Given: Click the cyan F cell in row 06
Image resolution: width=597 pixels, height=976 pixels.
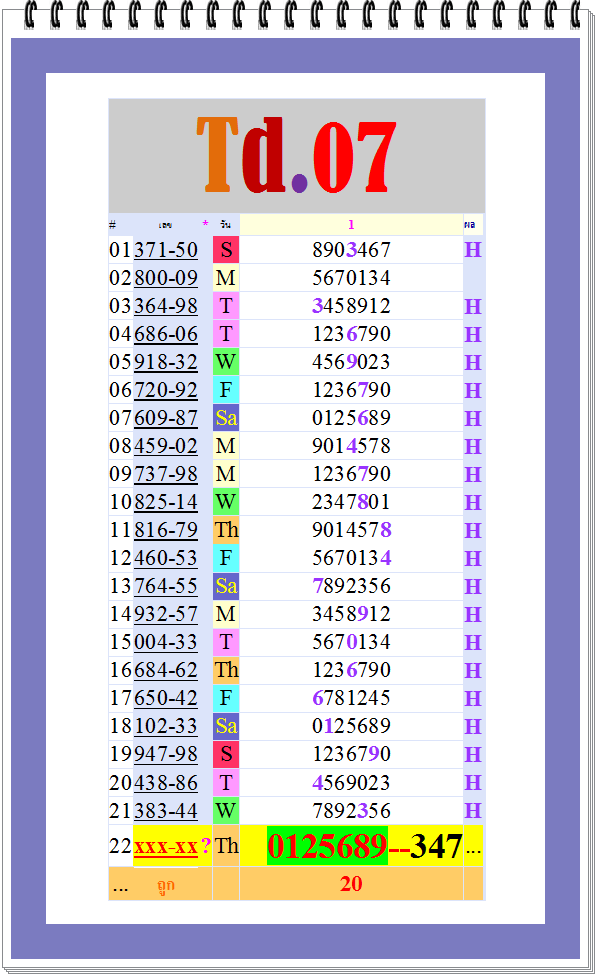Looking at the screenshot, I should tap(226, 390).
